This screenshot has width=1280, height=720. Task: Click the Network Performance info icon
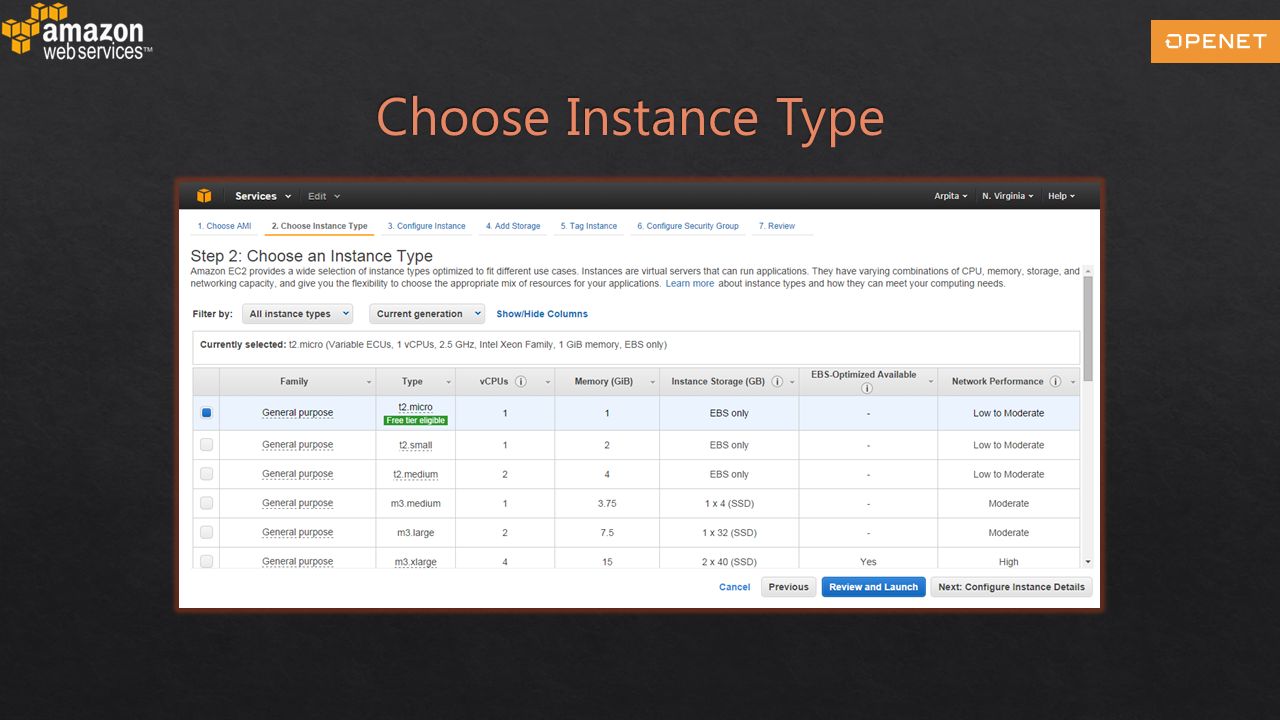tap(1055, 381)
